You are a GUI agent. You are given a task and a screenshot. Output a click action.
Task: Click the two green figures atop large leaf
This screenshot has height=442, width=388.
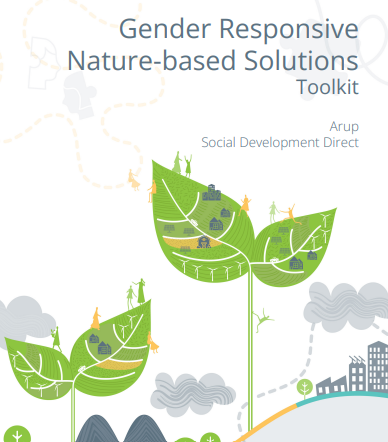coord(183,163)
